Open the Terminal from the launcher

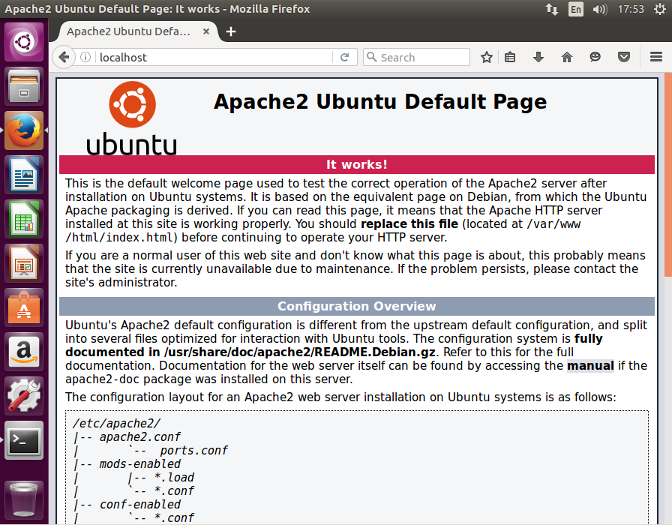pyautogui.click(x=24, y=440)
